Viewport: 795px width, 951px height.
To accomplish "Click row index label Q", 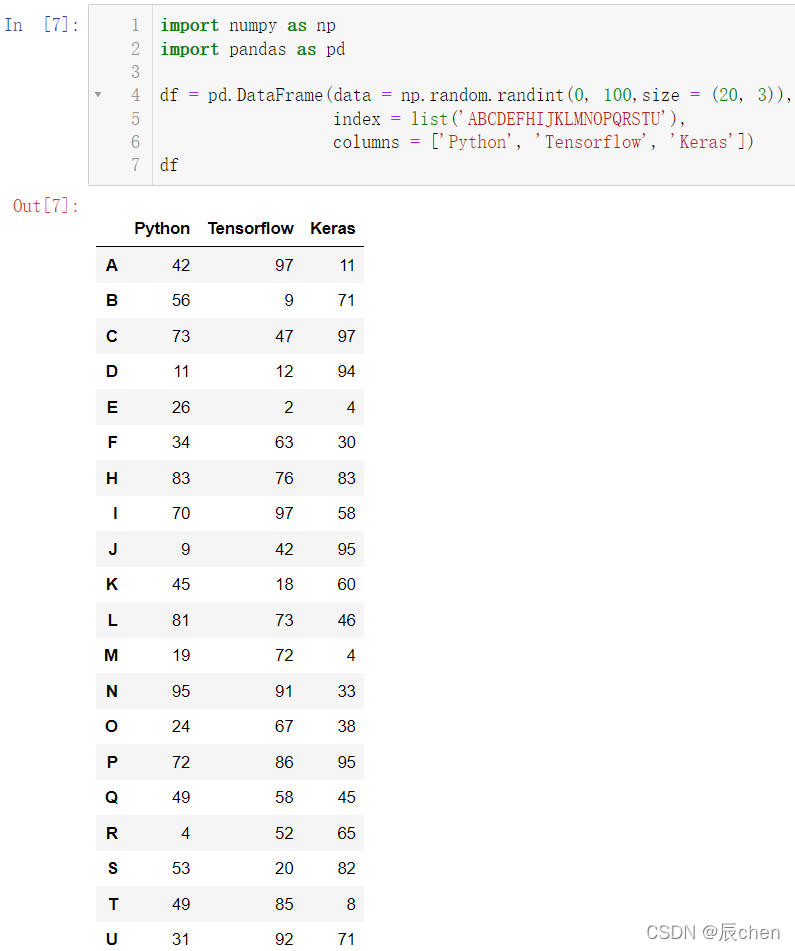I will point(112,797).
